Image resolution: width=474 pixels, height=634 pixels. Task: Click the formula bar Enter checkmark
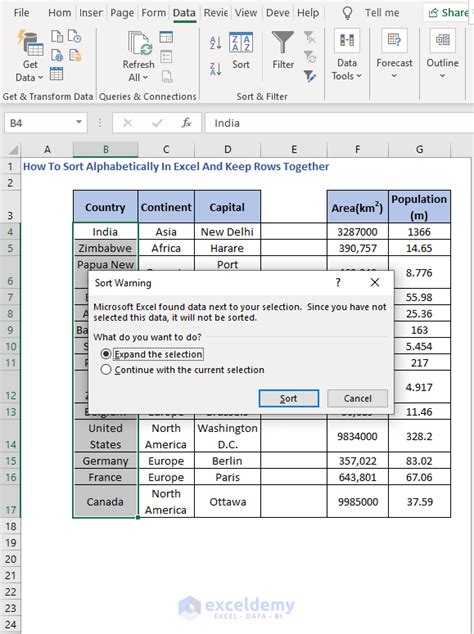click(x=157, y=123)
